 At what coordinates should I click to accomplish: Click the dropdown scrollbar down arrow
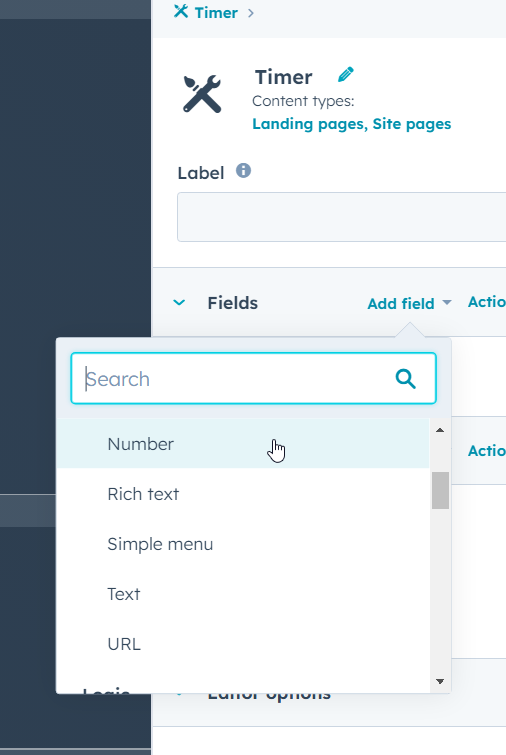click(440, 681)
